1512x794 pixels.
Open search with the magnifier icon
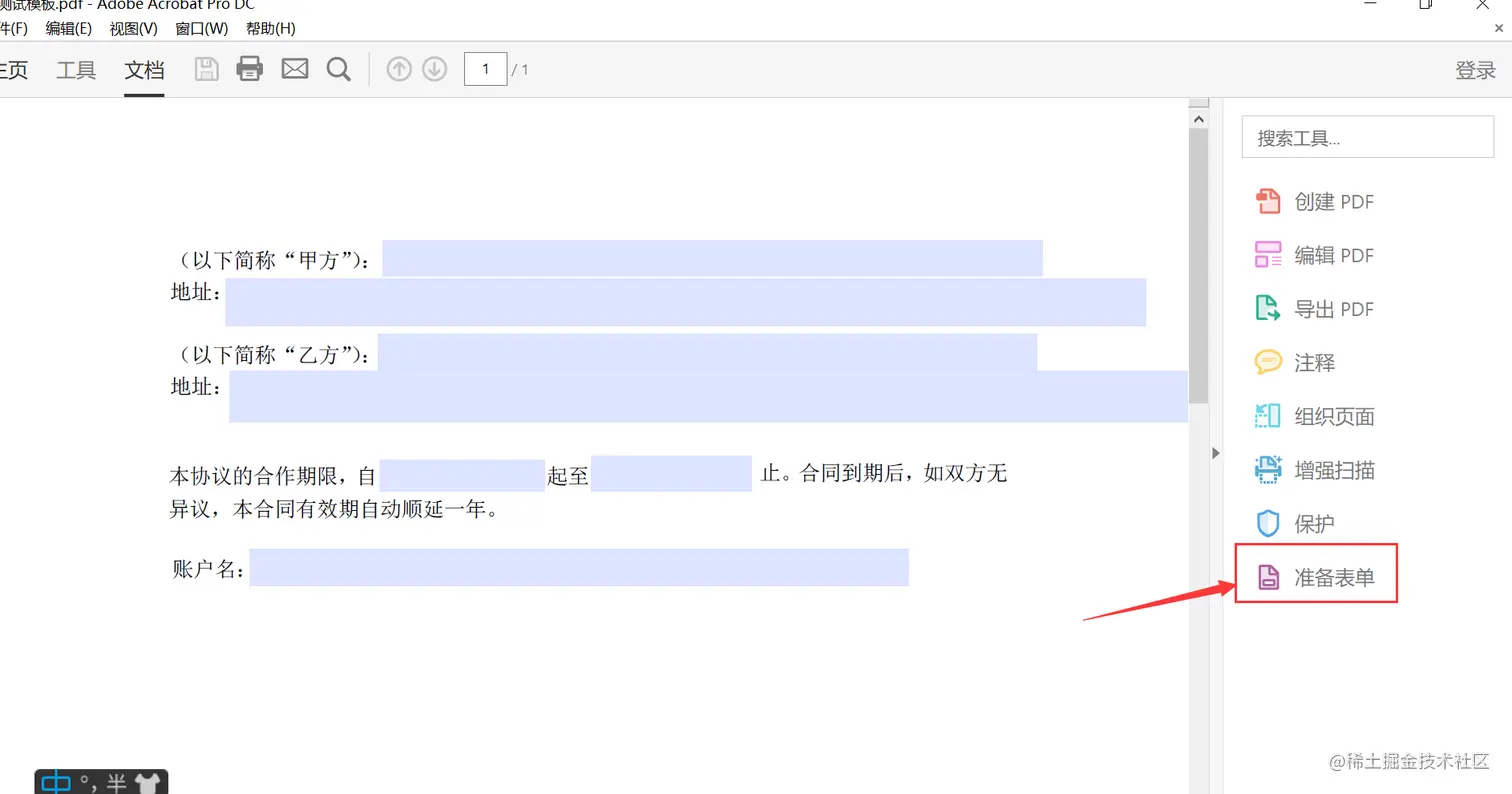[x=338, y=69]
